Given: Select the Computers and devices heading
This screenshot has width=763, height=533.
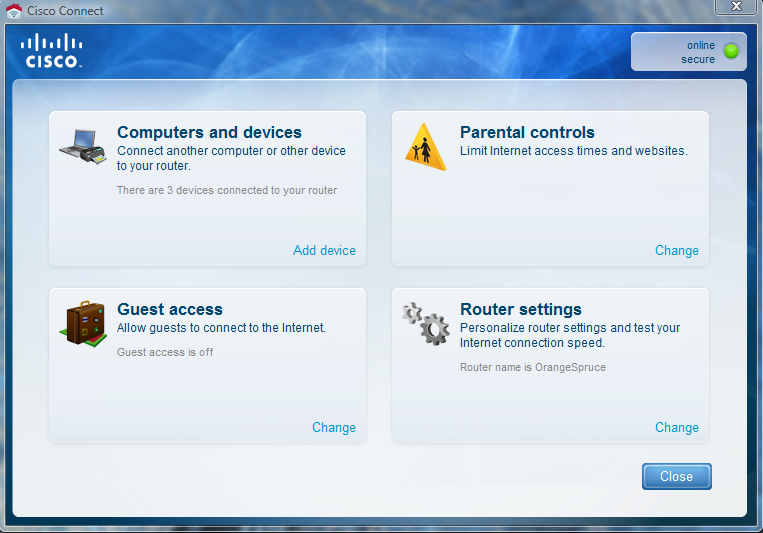Looking at the screenshot, I should pyautogui.click(x=209, y=132).
